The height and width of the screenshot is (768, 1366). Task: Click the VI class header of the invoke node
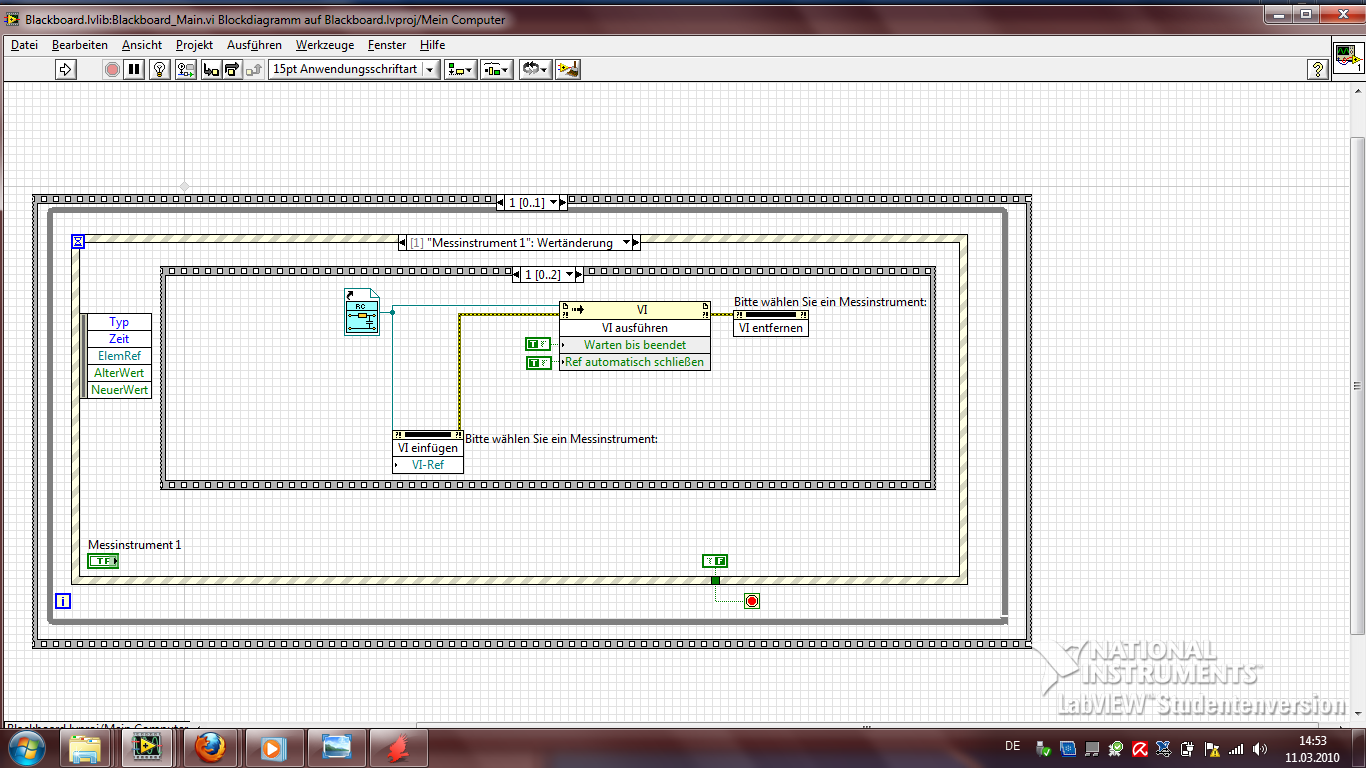(635, 311)
